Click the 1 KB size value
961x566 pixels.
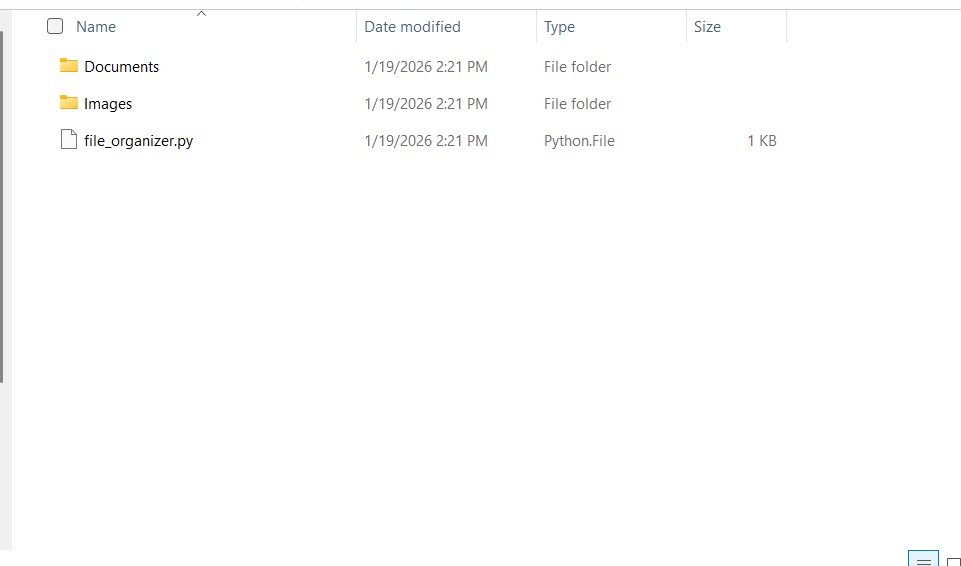pyautogui.click(x=761, y=141)
